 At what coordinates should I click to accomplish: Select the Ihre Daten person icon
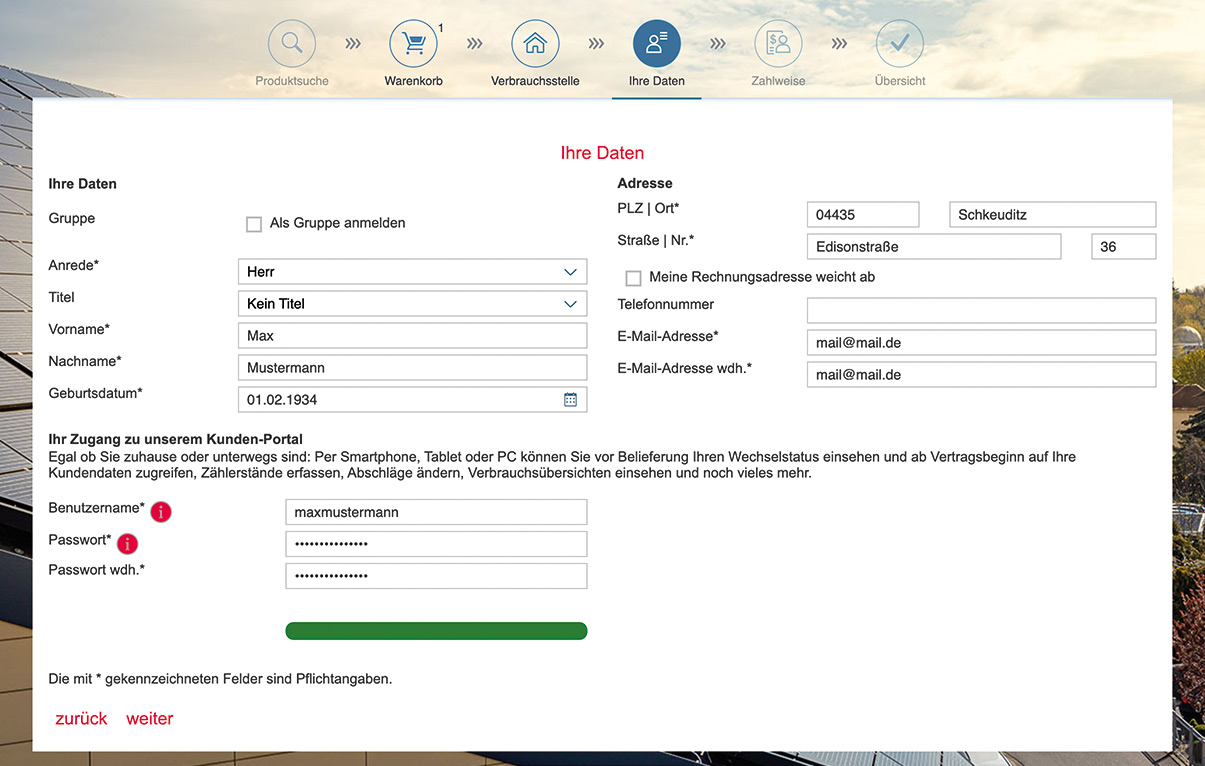(x=656, y=44)
